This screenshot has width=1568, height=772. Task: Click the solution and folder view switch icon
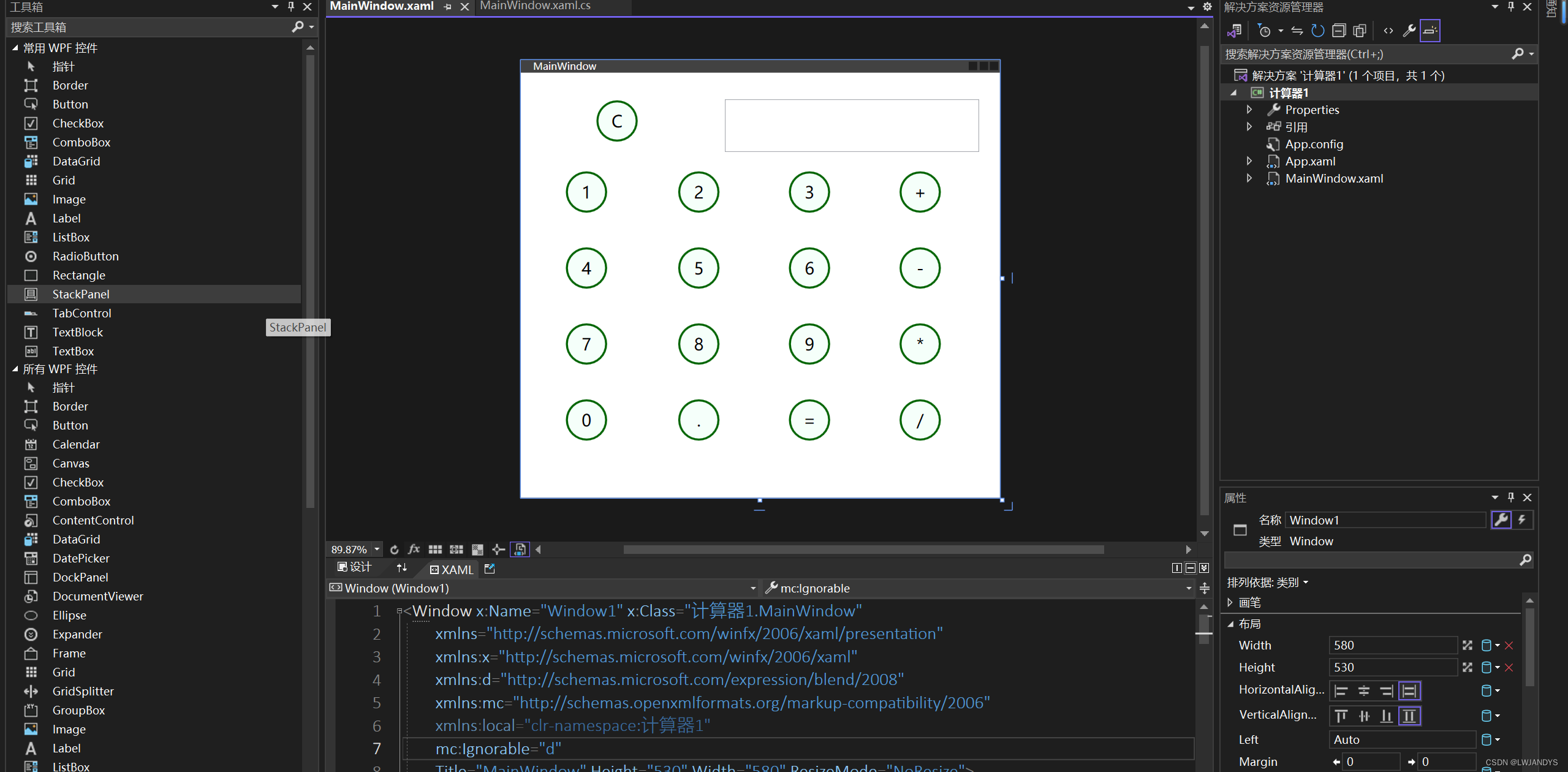1234,31
